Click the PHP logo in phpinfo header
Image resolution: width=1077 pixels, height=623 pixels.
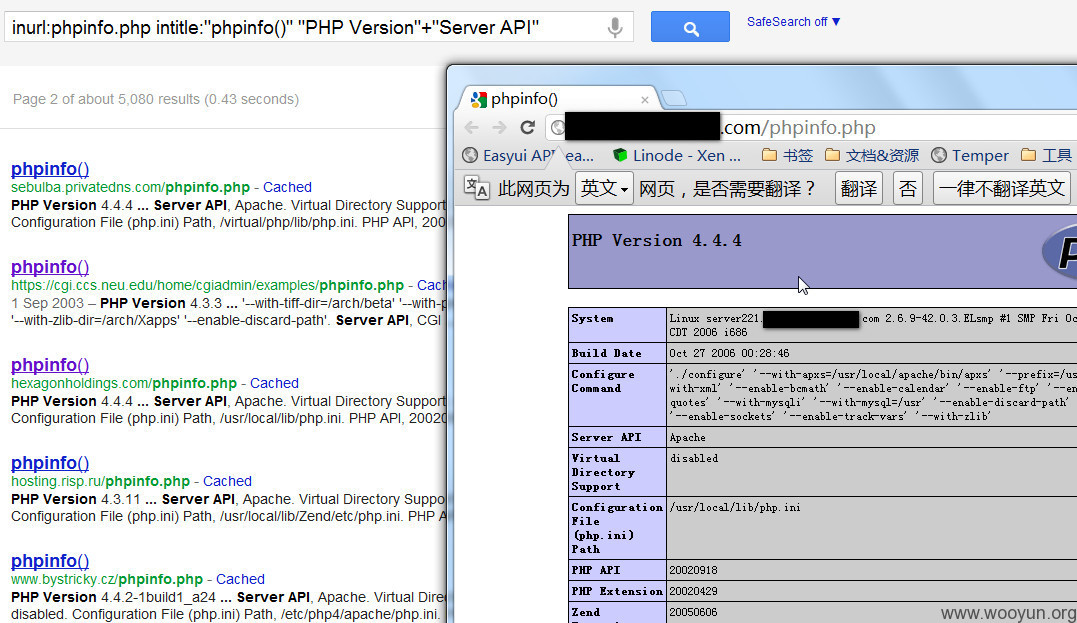pyautogui.click(x=1060, y=253)
